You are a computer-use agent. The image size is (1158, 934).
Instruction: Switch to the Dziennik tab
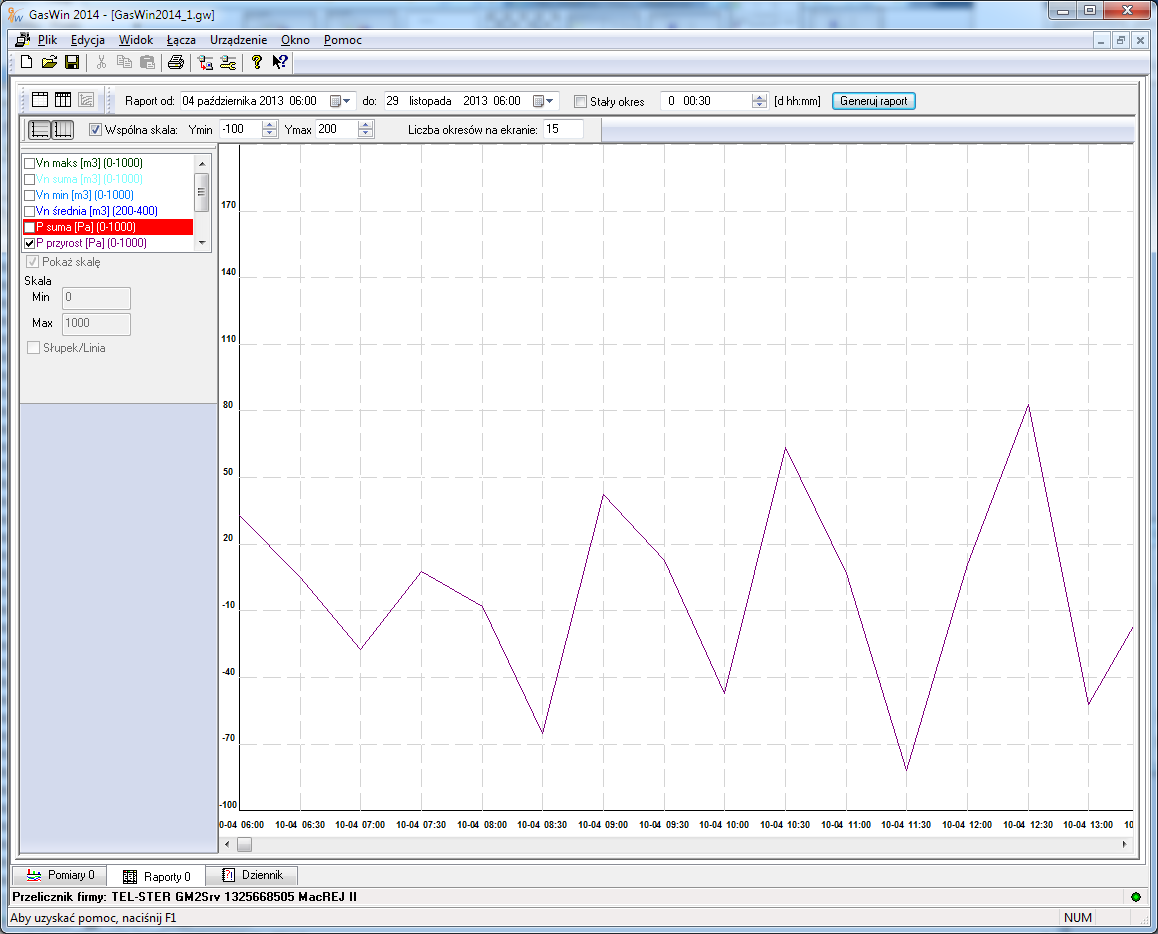[x=252, y=876]
